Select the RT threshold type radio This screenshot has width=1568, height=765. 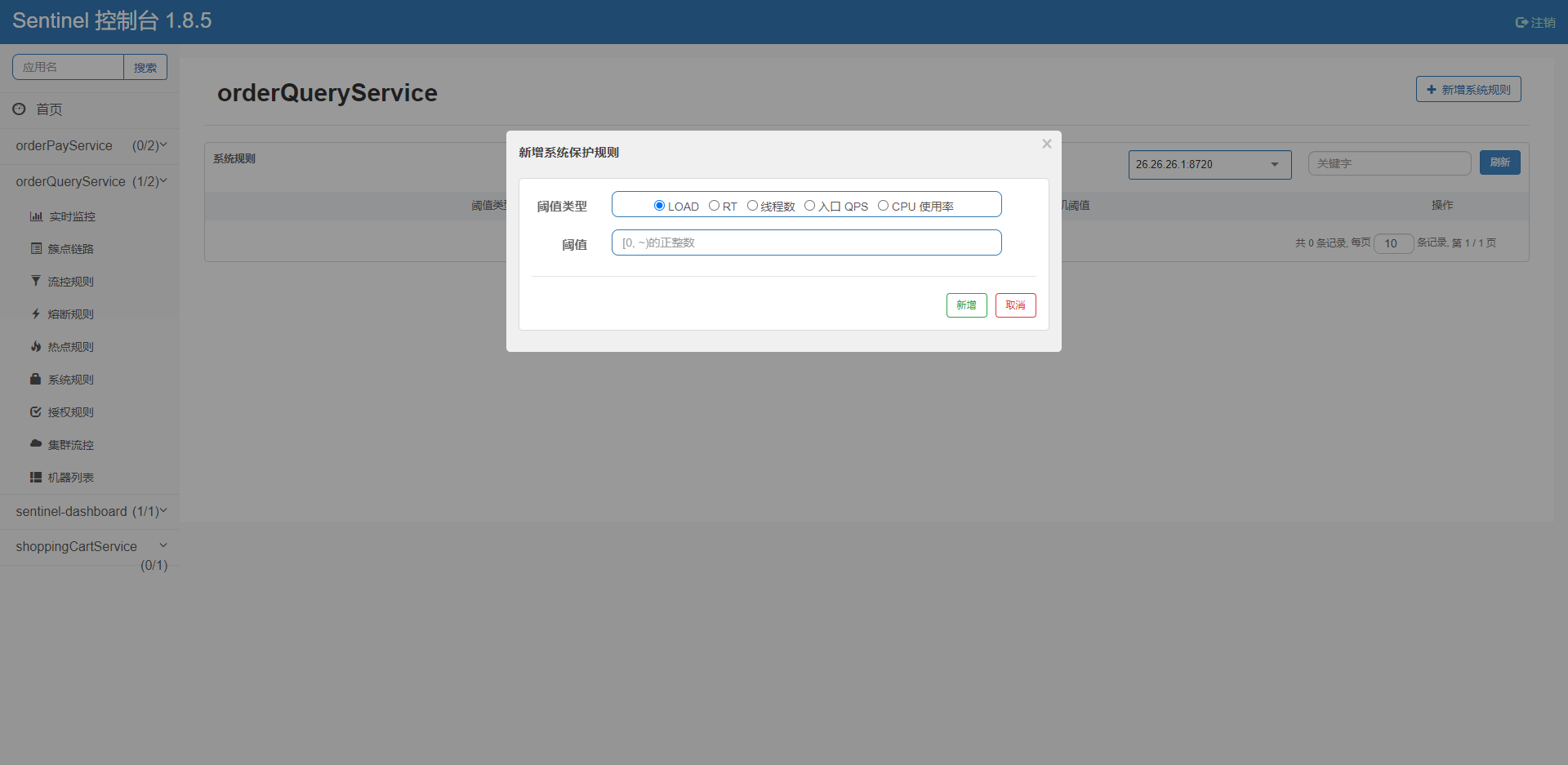pyautogui.click(x=714, y=206)
